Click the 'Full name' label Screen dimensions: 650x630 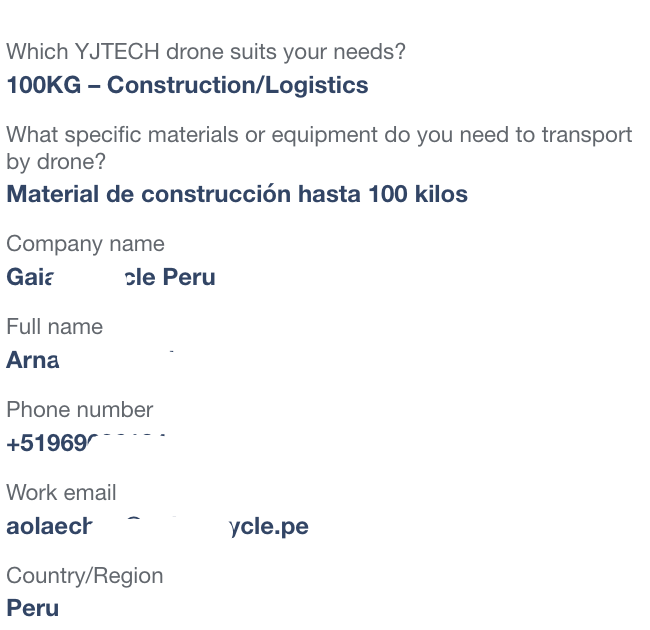(x=54, y=327)
